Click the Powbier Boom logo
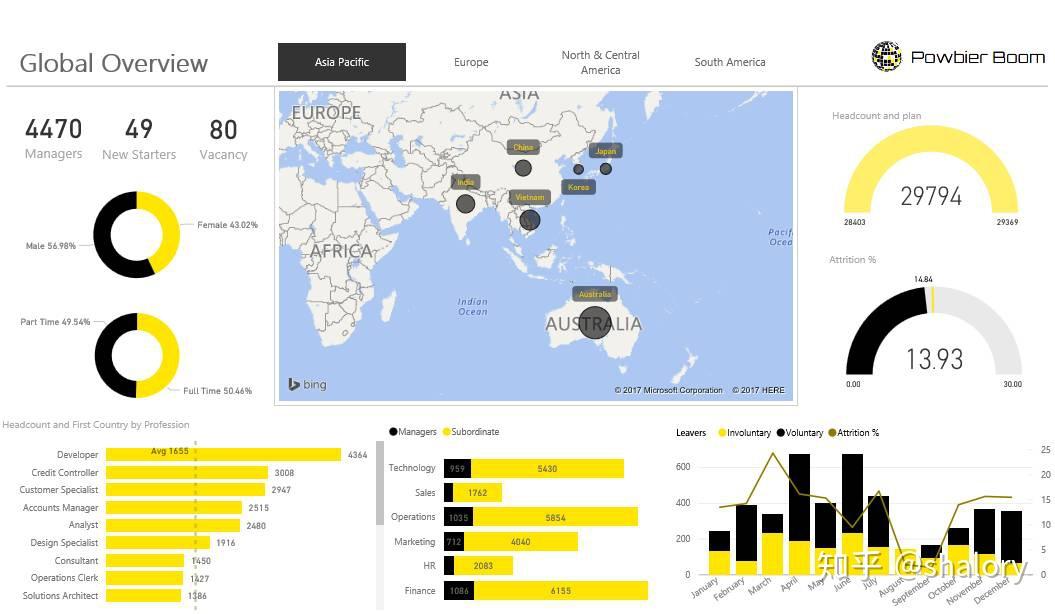Viewport: 1055px width, 614px height. 888,57
